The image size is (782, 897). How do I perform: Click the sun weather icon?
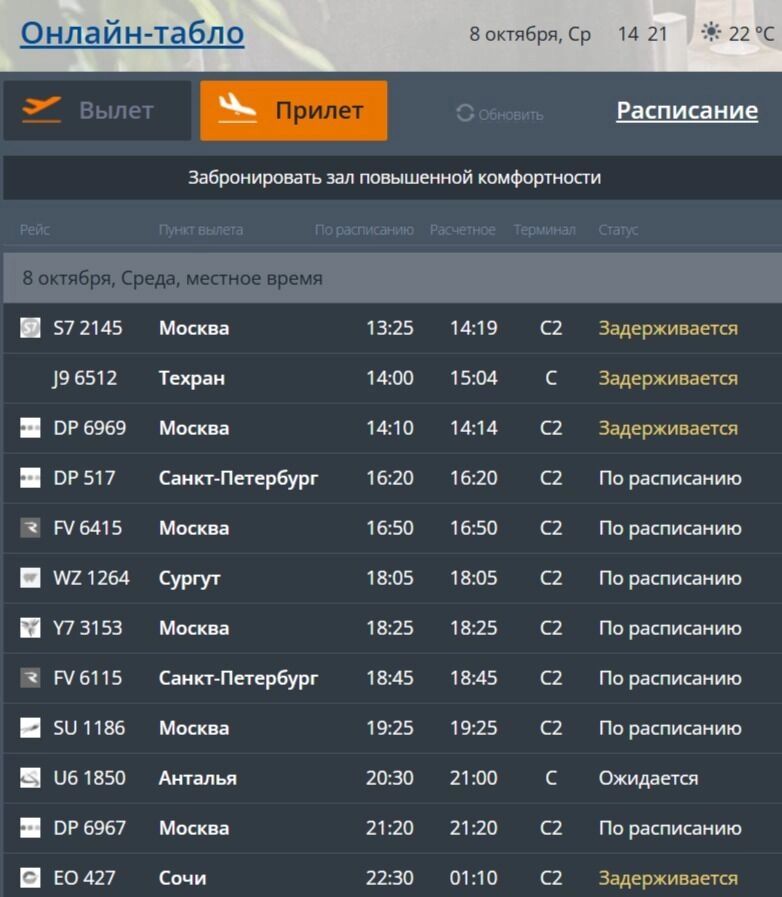[711, 33]
